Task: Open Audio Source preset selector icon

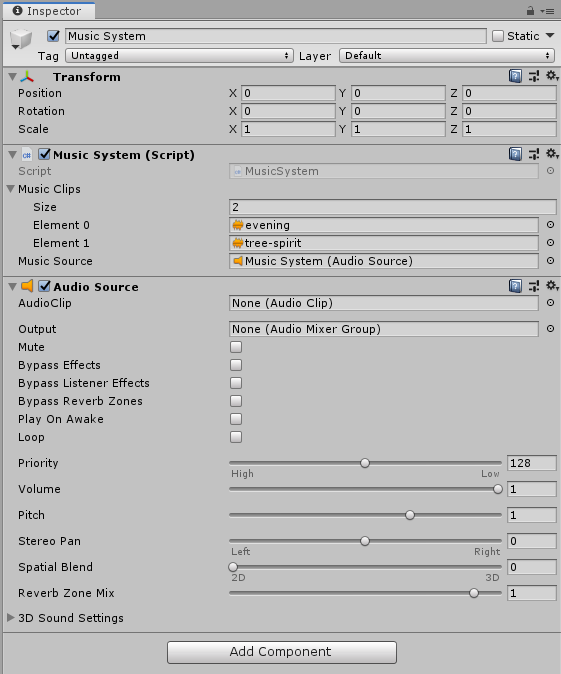Action: [534, 286]
